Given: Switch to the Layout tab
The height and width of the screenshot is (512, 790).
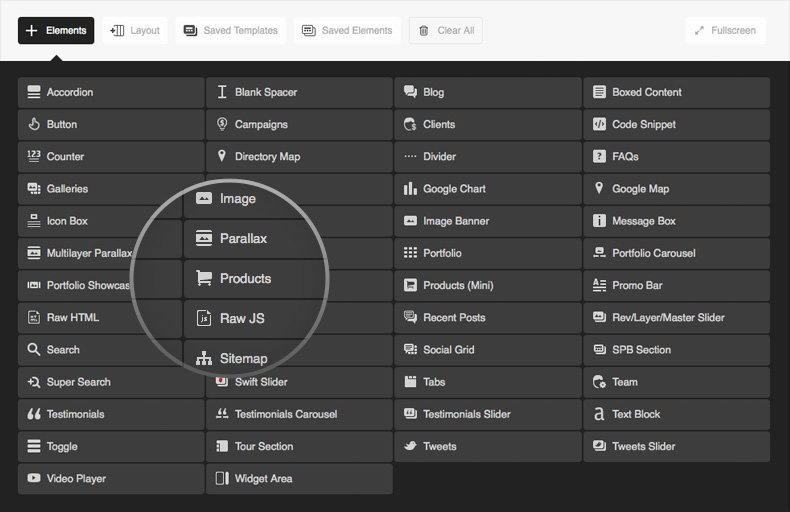Looking at the screenshot, I should pos(135,30).
